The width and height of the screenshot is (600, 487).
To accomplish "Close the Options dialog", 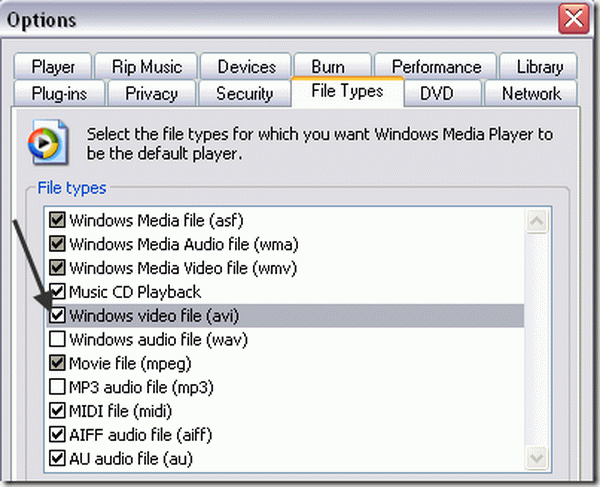I will 571,19.
